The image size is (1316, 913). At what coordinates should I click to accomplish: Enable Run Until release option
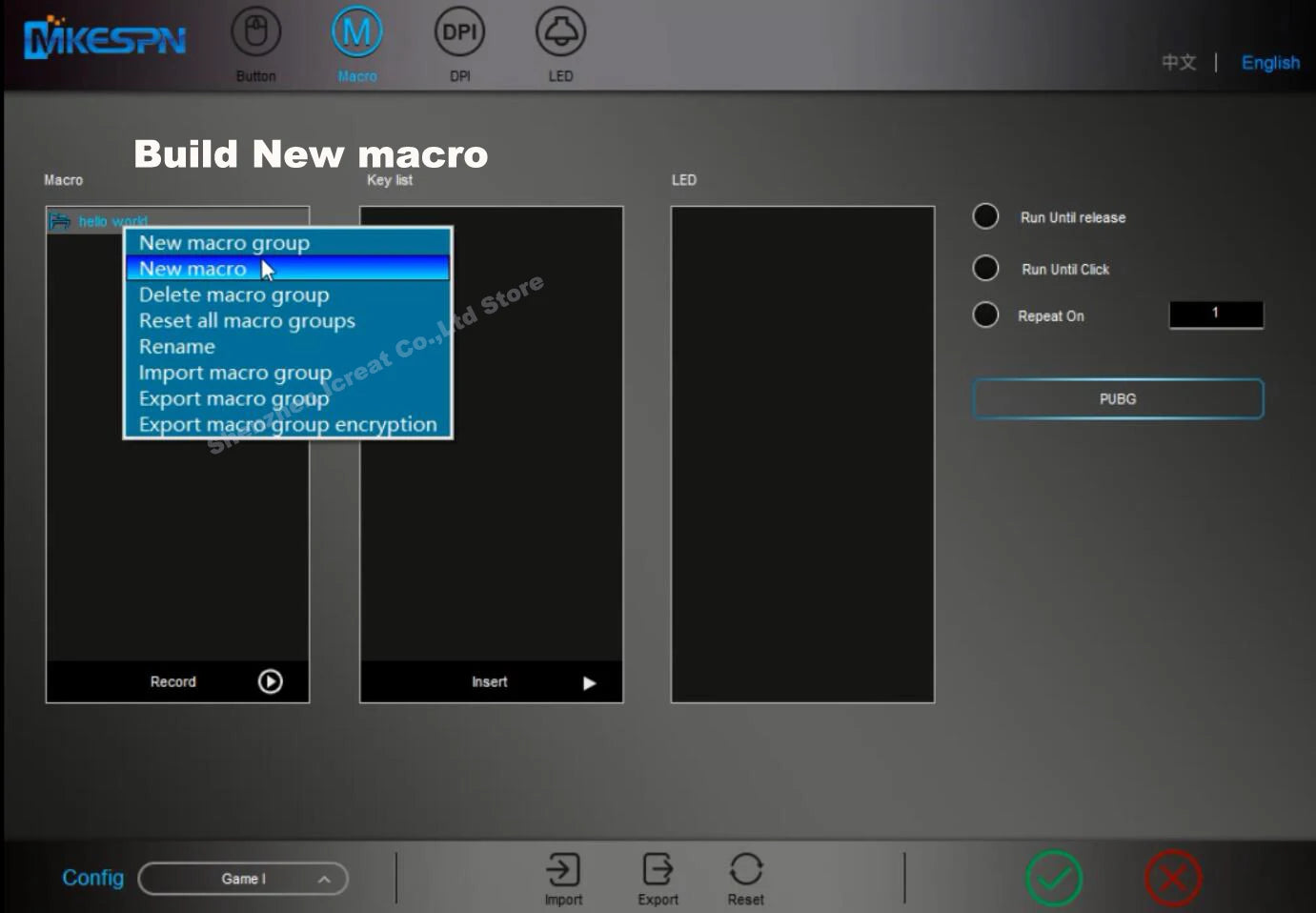click(x=985, y=217)
